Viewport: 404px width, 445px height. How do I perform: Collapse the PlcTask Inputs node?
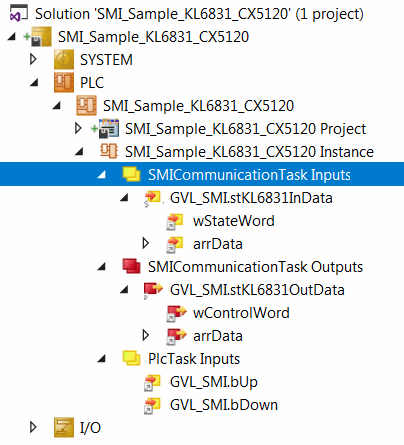tap(101, 359)
